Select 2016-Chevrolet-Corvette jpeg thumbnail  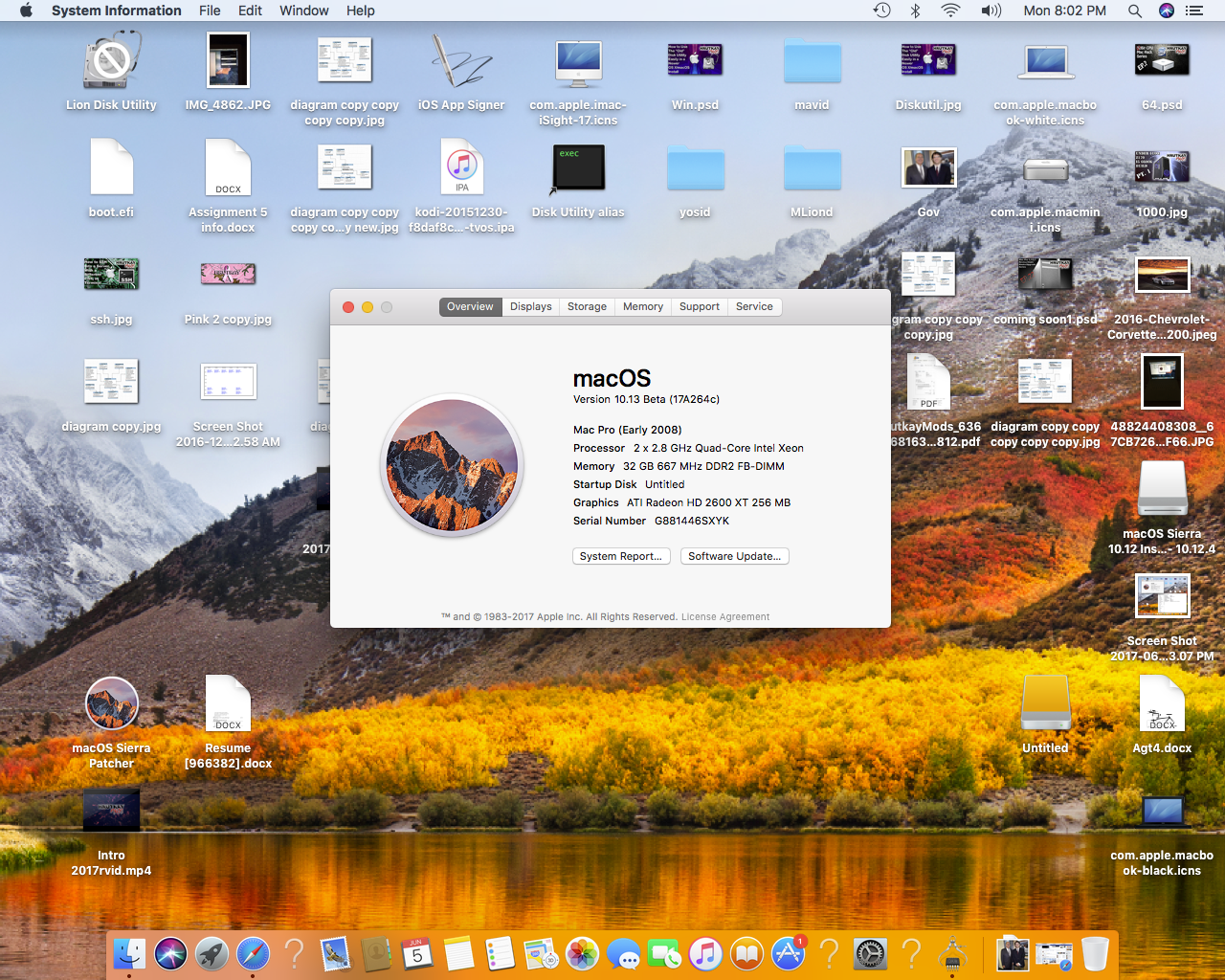(x=1162, y=276)
